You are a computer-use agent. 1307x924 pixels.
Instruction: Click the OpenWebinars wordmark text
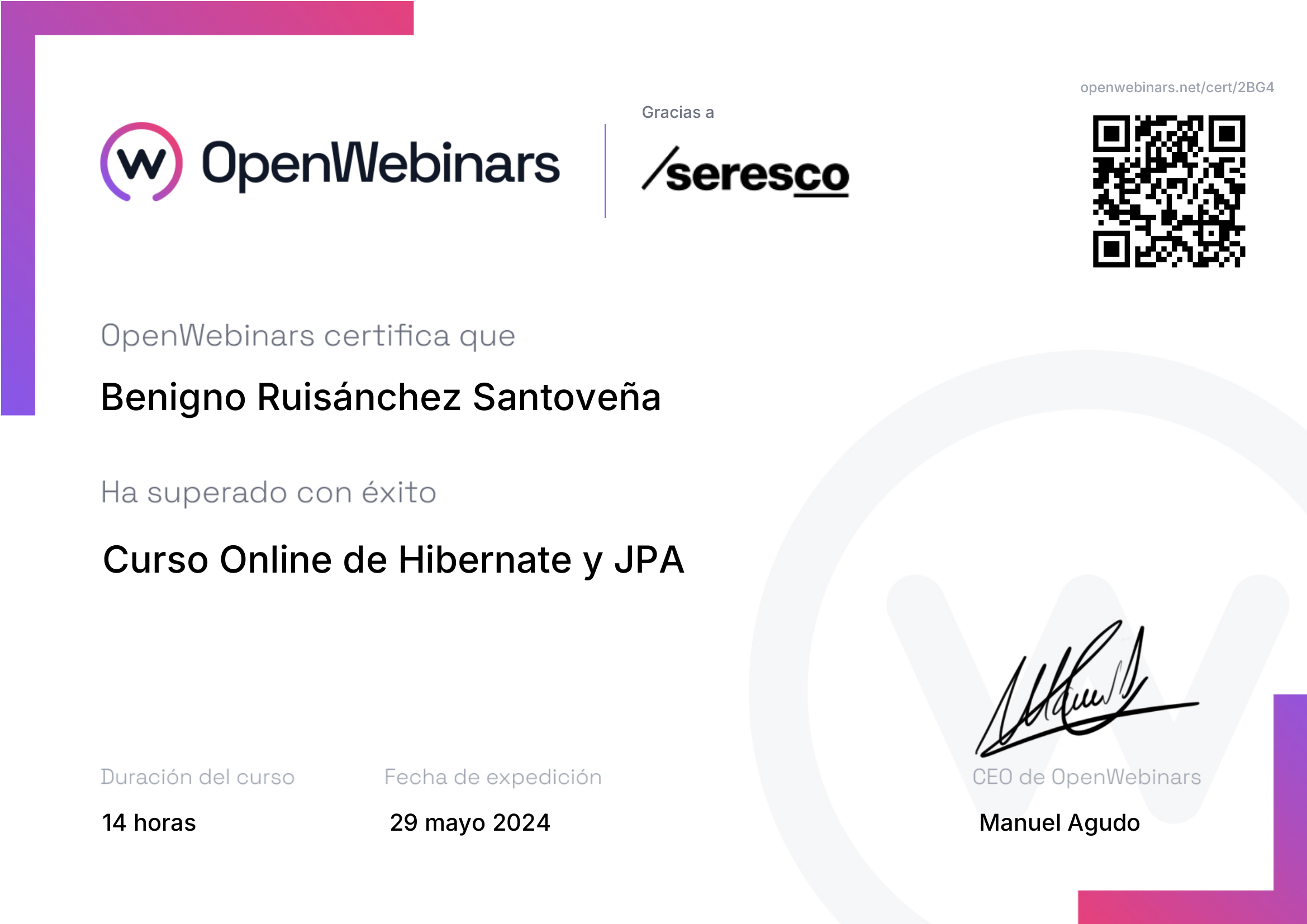click(x=381, y=164)
